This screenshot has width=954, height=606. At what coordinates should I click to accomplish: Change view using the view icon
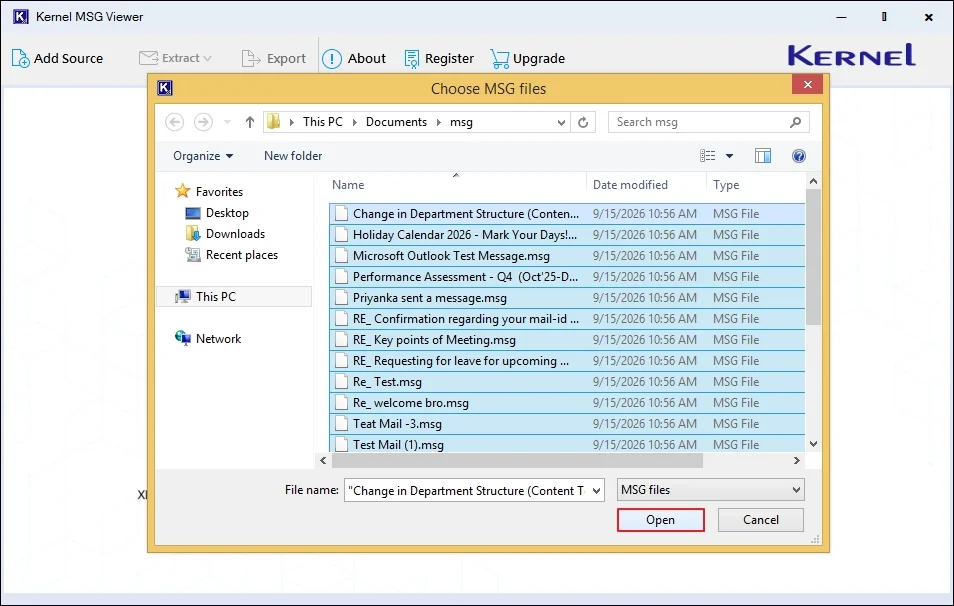tap(708, 156)
